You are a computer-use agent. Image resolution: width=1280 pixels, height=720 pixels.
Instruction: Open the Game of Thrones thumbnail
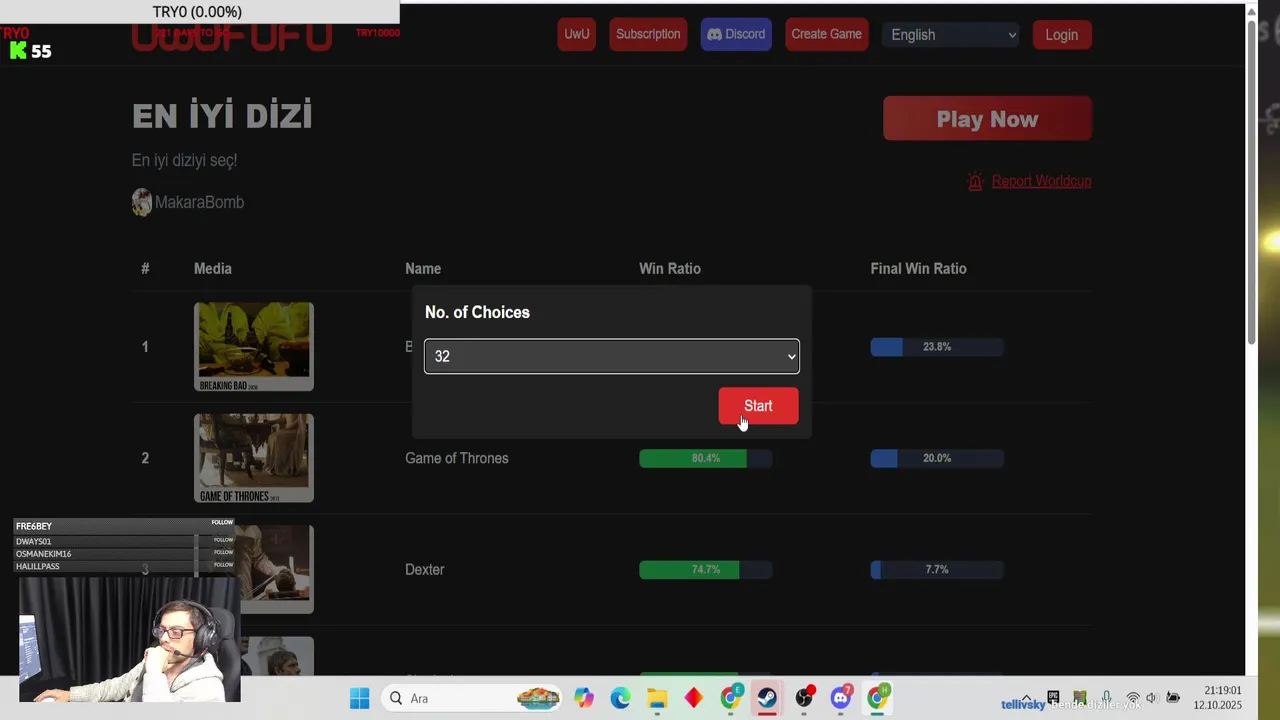254,458
